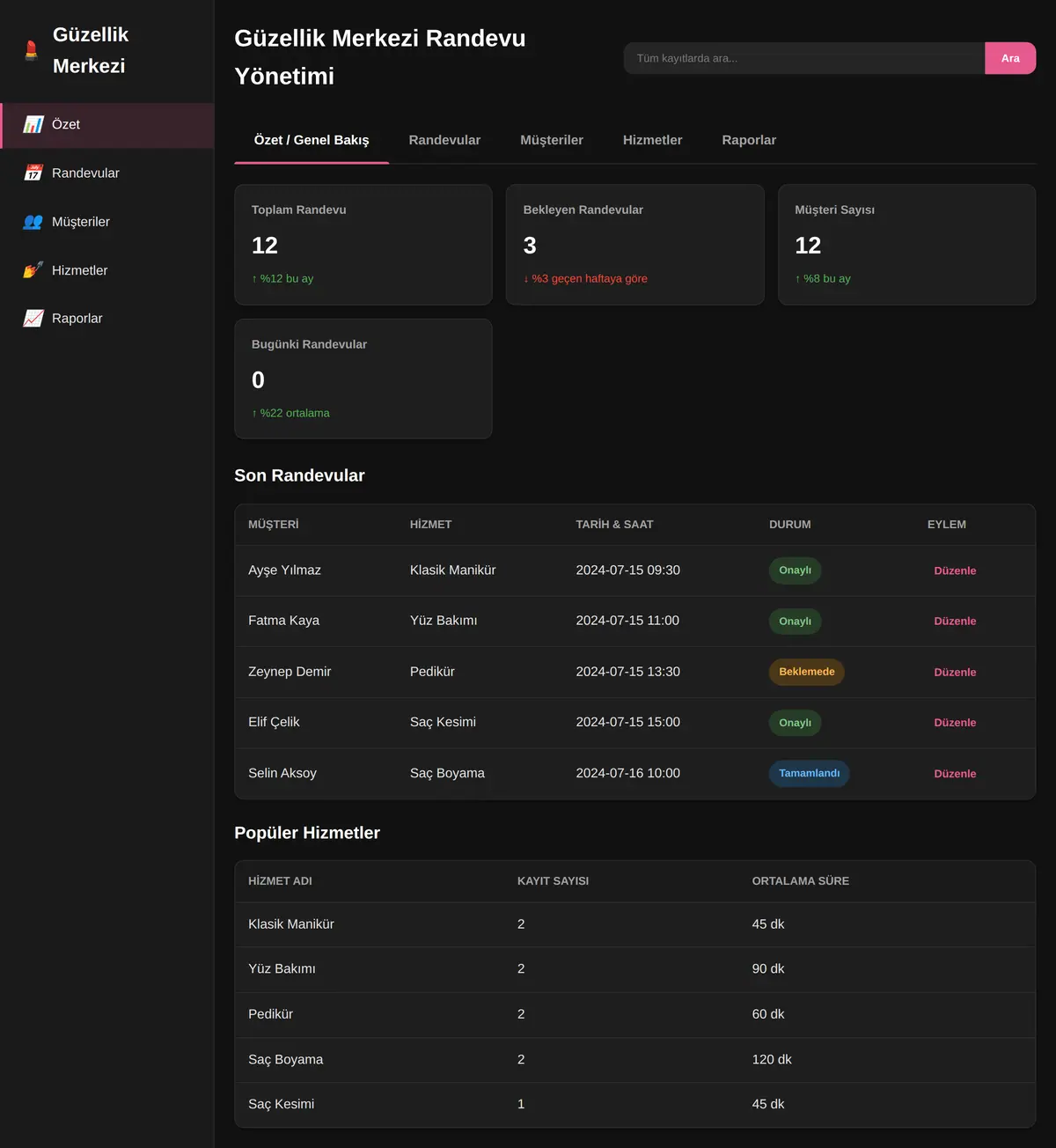Click the DURUM column header
The width and height of the screenshot is (1056, 1148).
pos(790,525)
